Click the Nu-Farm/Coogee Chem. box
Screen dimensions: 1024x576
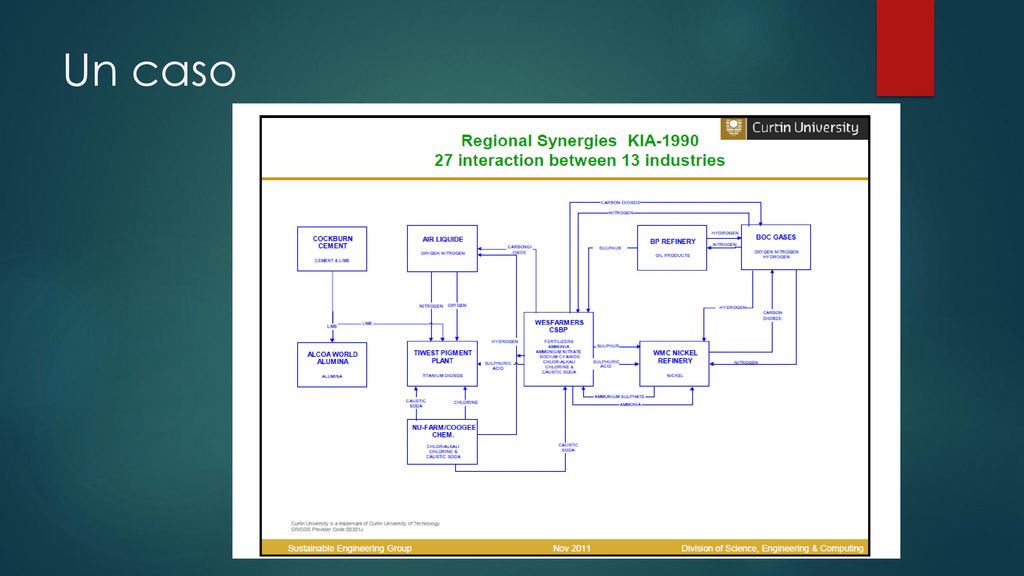[x=442, y=441]
